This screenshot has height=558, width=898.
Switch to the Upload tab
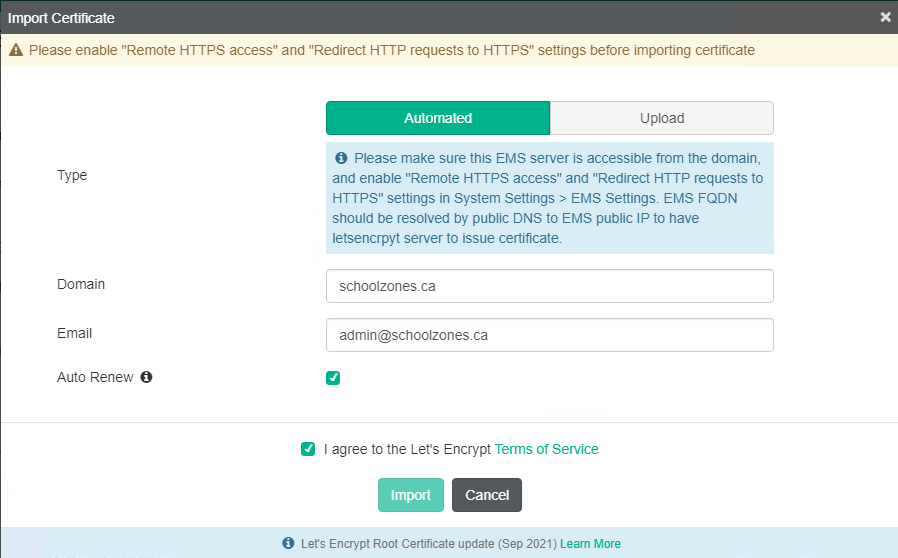(662, 118)
